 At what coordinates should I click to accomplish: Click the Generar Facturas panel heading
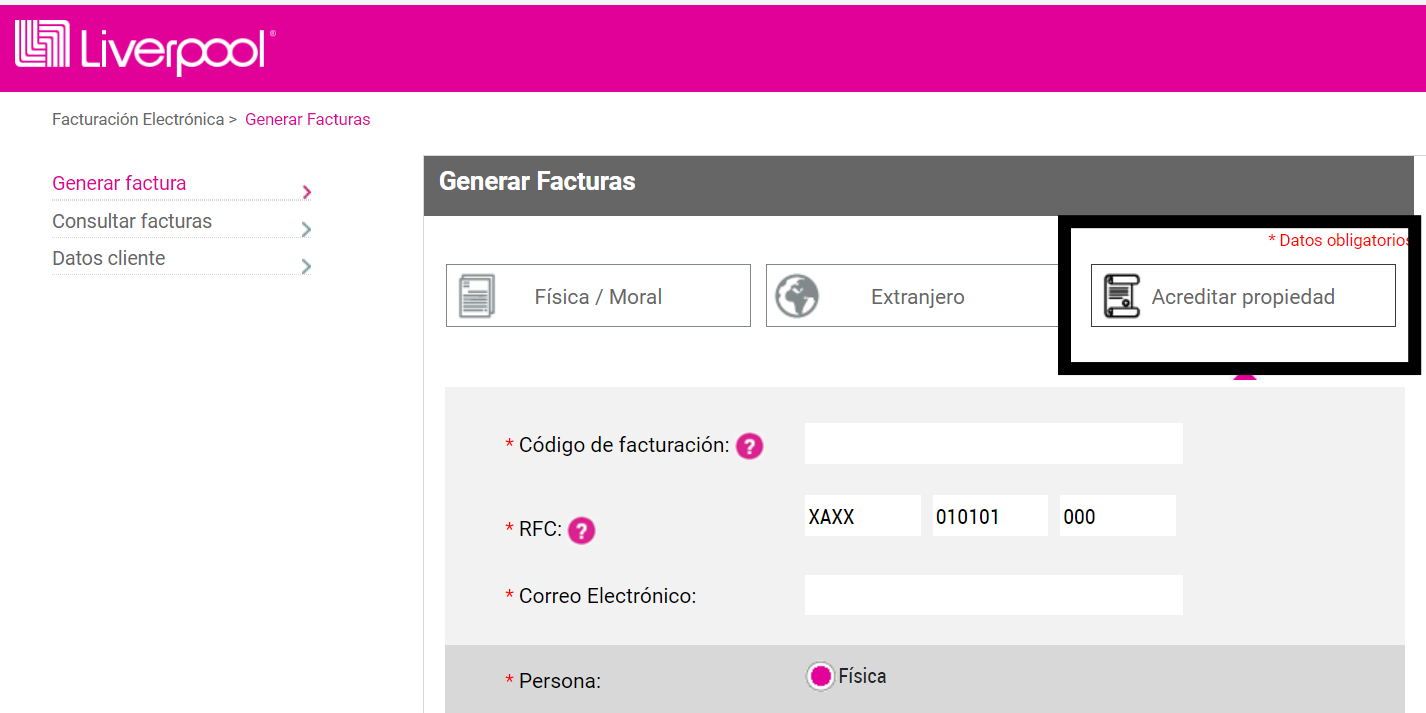537,181
